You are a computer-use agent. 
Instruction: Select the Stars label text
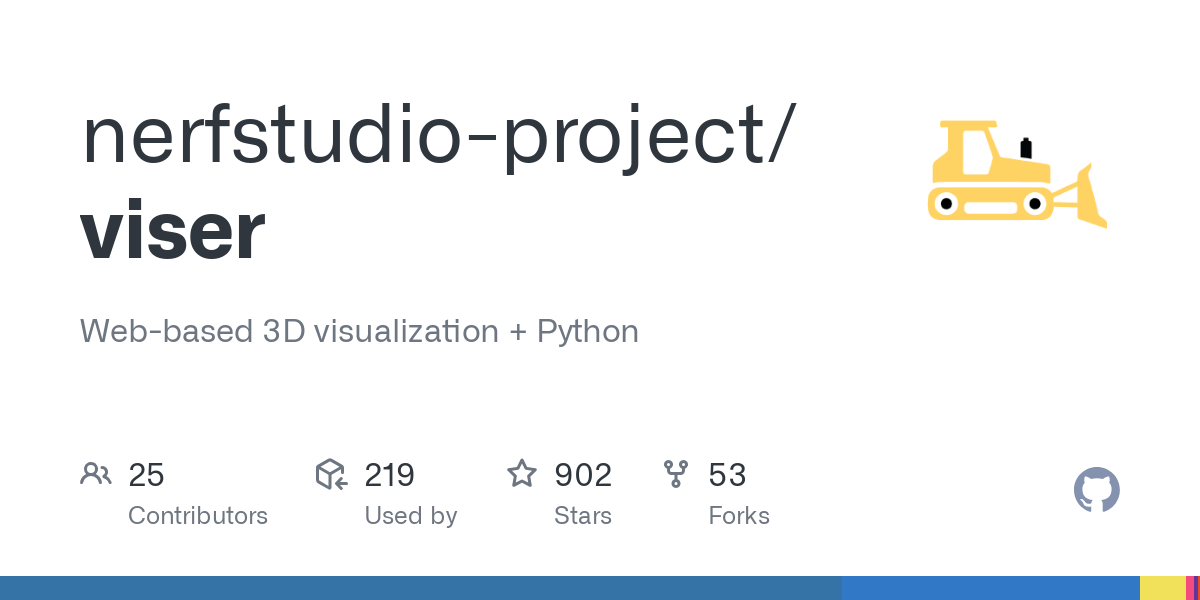tap(583, 516)
